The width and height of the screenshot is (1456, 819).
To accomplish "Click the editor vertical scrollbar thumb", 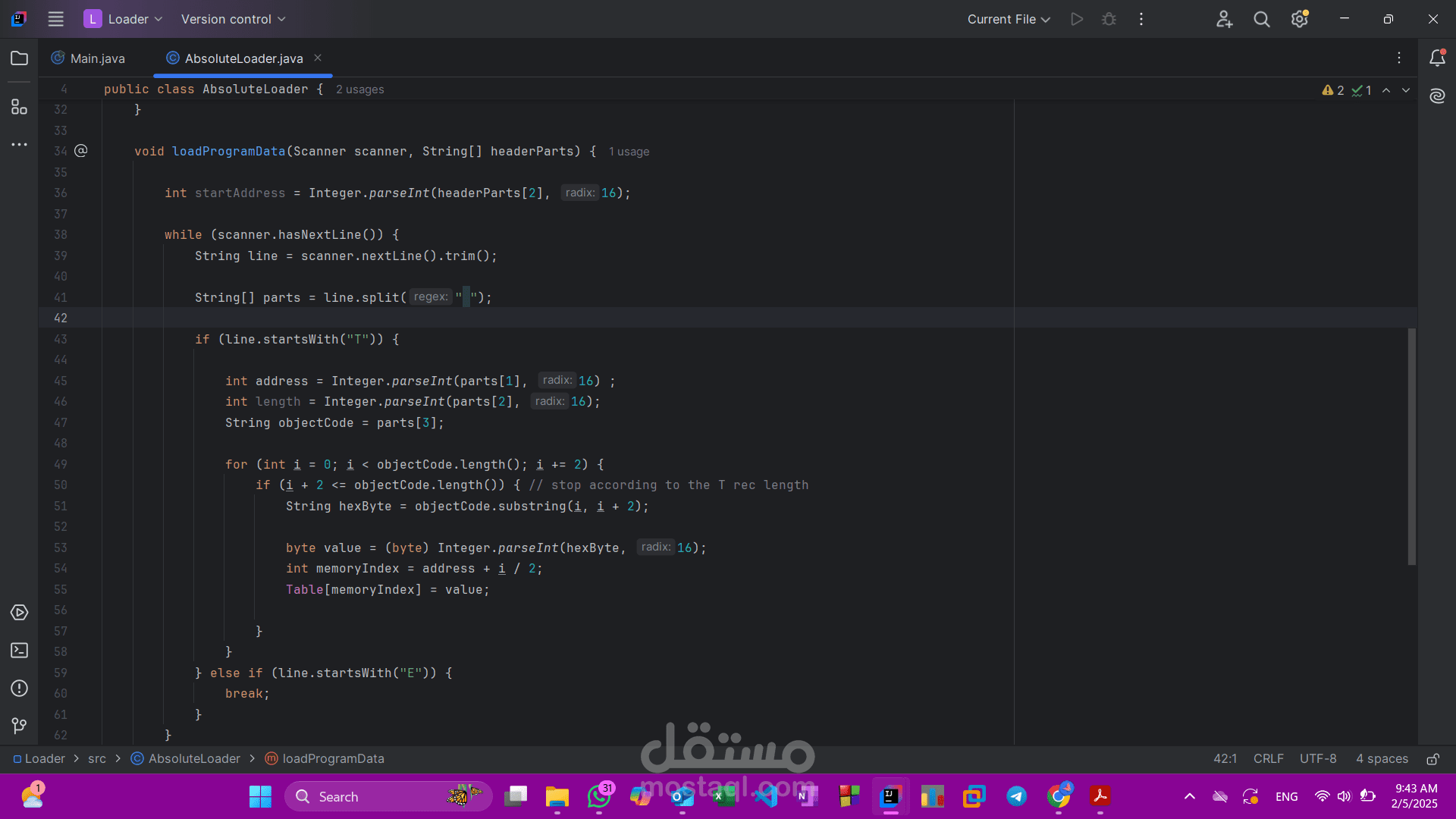I will click(1411, 447).
